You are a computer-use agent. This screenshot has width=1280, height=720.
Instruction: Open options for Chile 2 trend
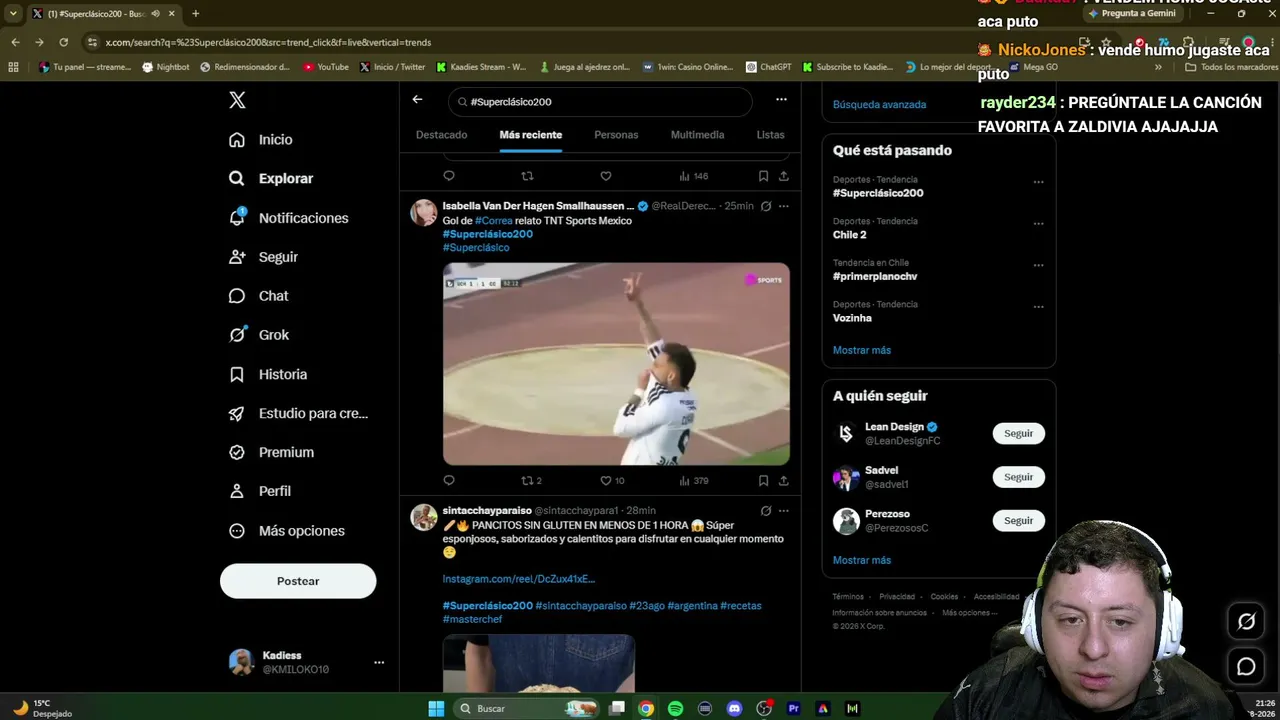click(x=1038, y=223)
